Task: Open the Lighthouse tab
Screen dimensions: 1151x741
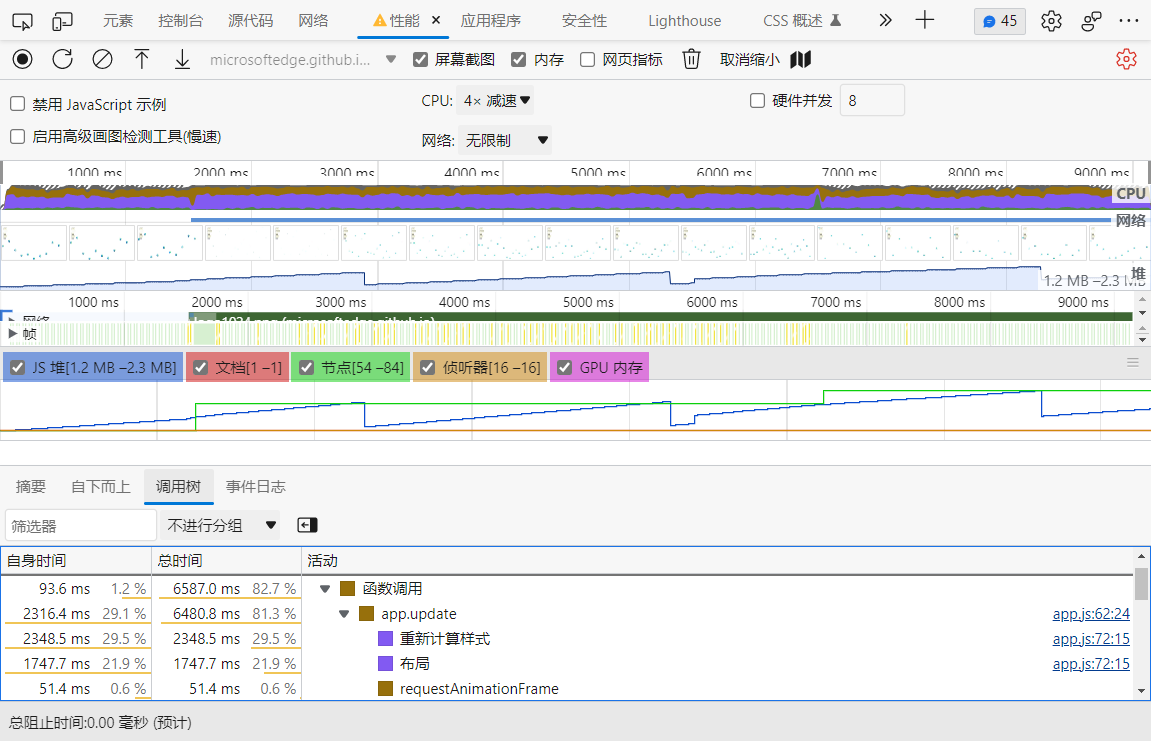Action: tap(684, 21)
